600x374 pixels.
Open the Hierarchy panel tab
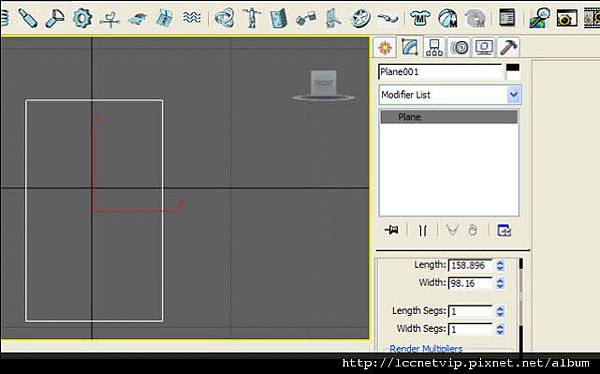coord(434,48)
